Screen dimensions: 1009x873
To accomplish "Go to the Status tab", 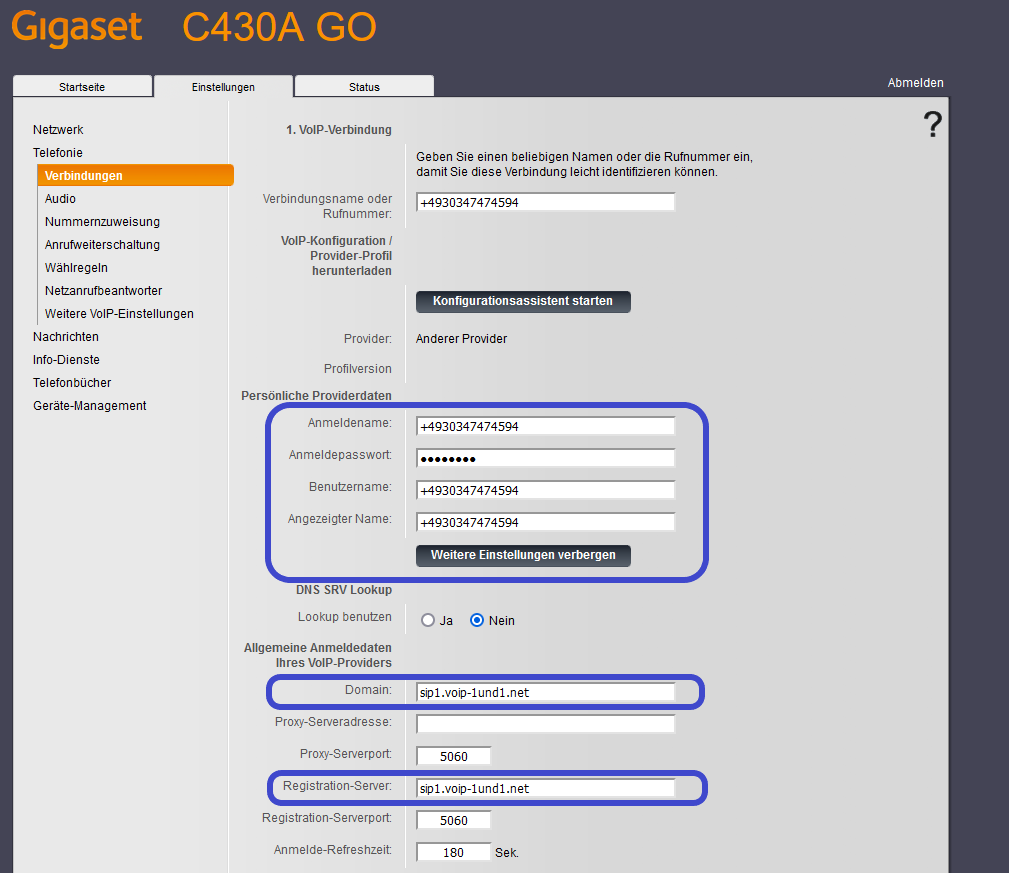I will point(364,87).
